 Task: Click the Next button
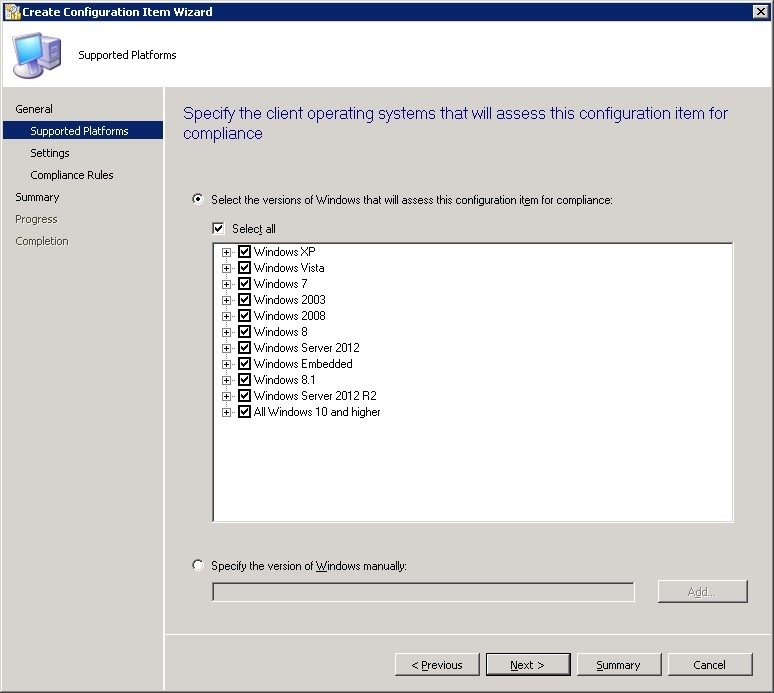528,664
